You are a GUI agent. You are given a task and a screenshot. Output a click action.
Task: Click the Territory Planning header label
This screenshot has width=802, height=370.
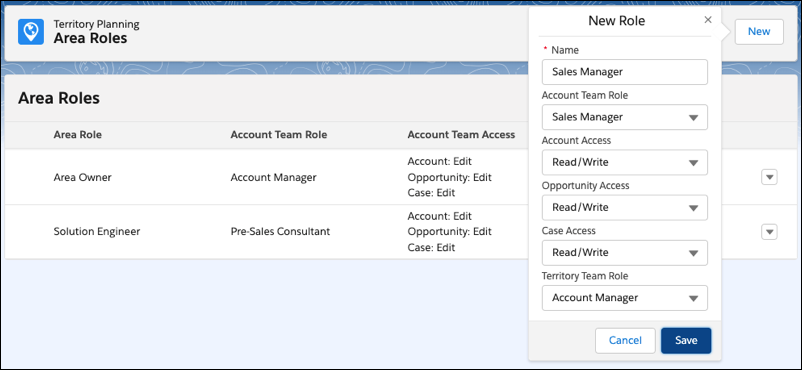[97, 24]
